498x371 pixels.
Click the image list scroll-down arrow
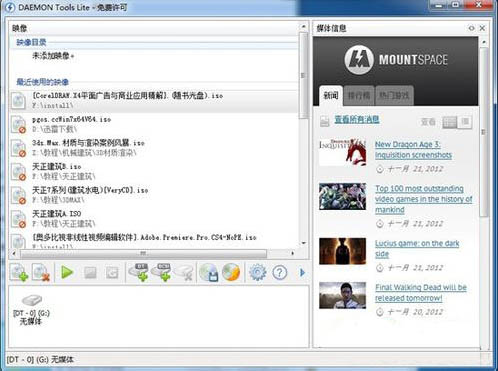tap(303, 243)
